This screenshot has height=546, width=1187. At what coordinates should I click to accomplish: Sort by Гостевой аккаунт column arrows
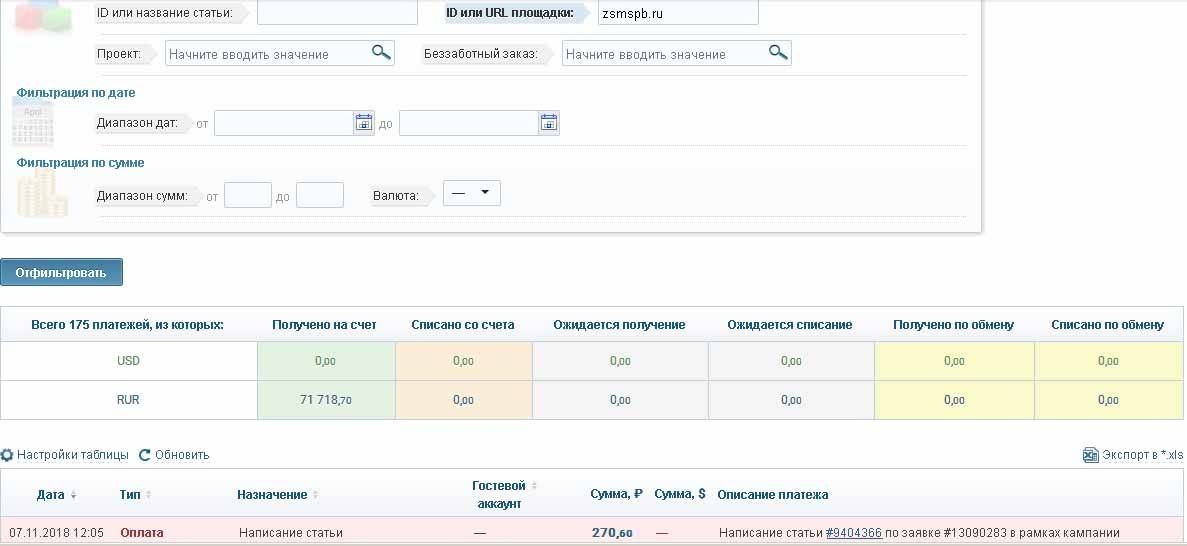pyautogui.click(x=534, y=486)
